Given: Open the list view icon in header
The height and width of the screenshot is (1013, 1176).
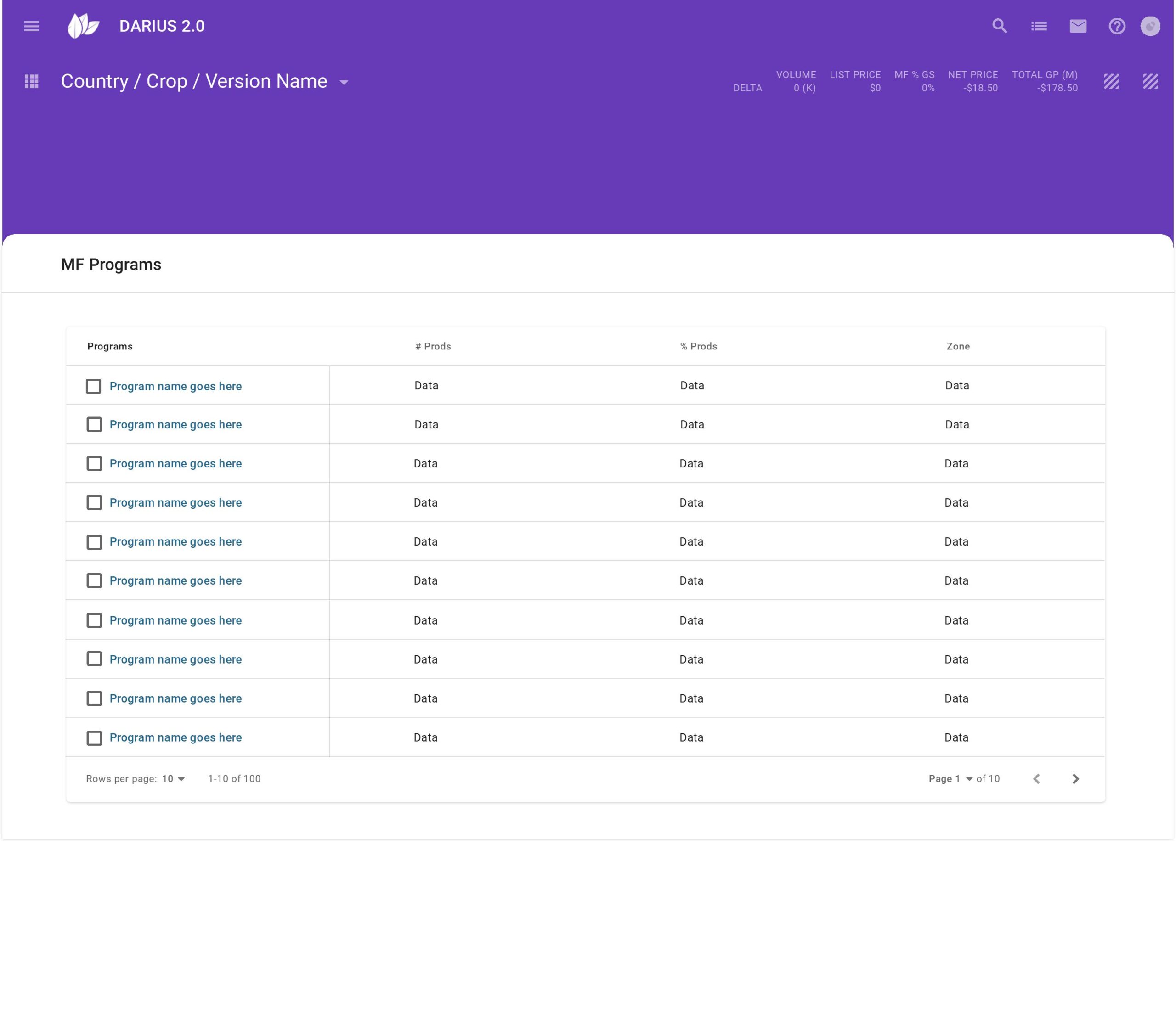Looking at the screenshot, I should click(1039, 26).
